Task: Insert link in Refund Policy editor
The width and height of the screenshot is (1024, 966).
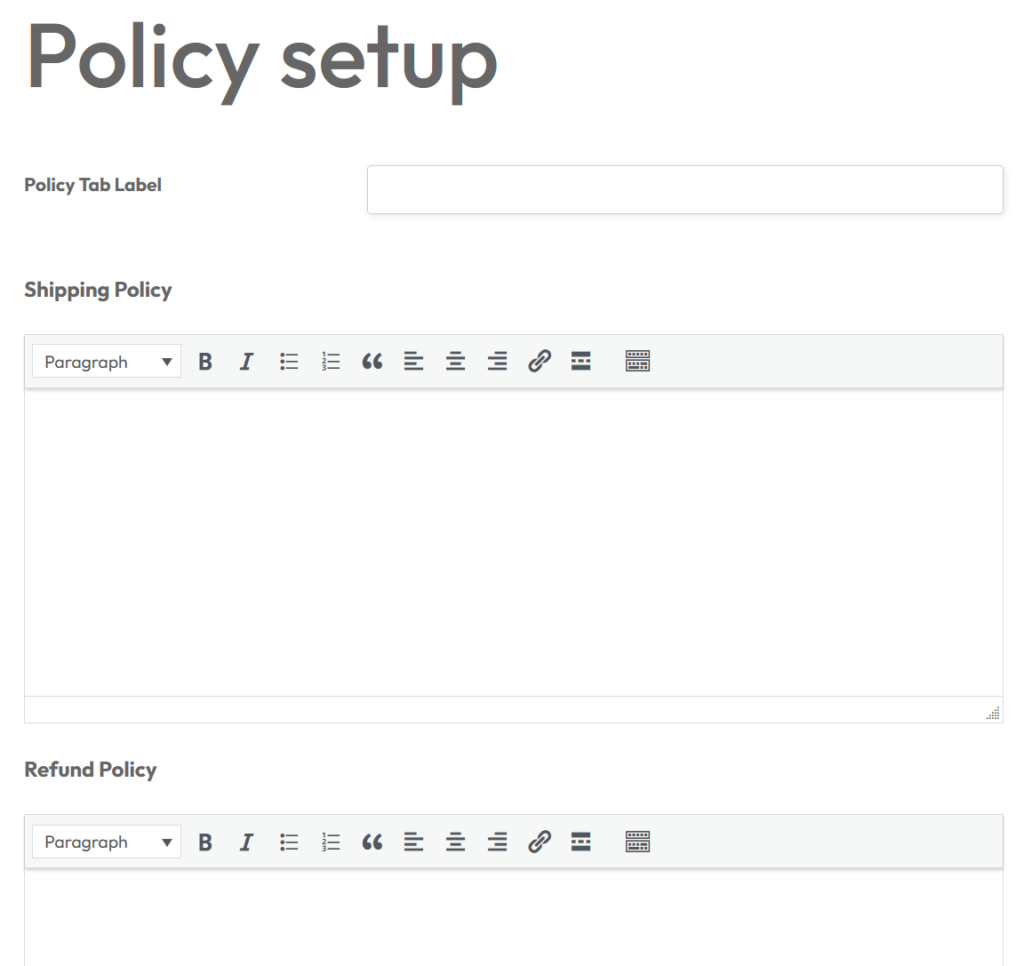Action: 539,842
